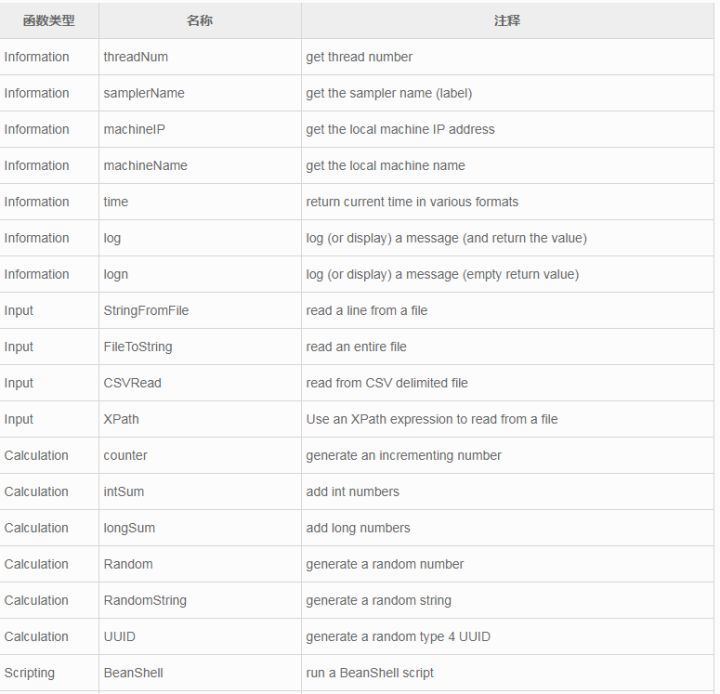Image resolution: width=720 pixels, height=694 pixels.
Task: Click the 函数类型 column header
Action: point(49,21)
